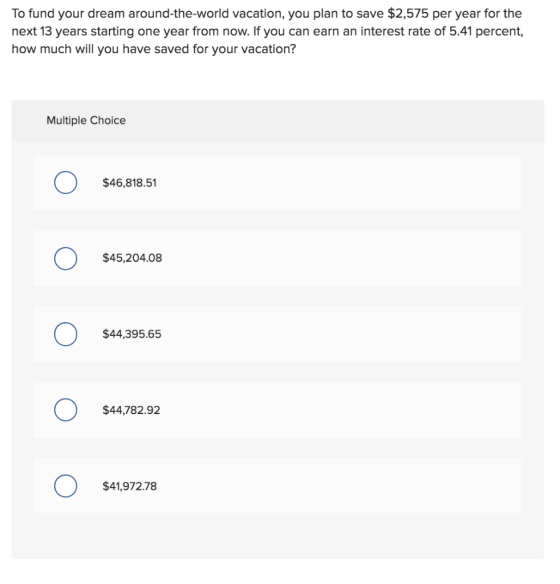
Task: Click the $41,972.78 answer text
Action: click(130, 486)
